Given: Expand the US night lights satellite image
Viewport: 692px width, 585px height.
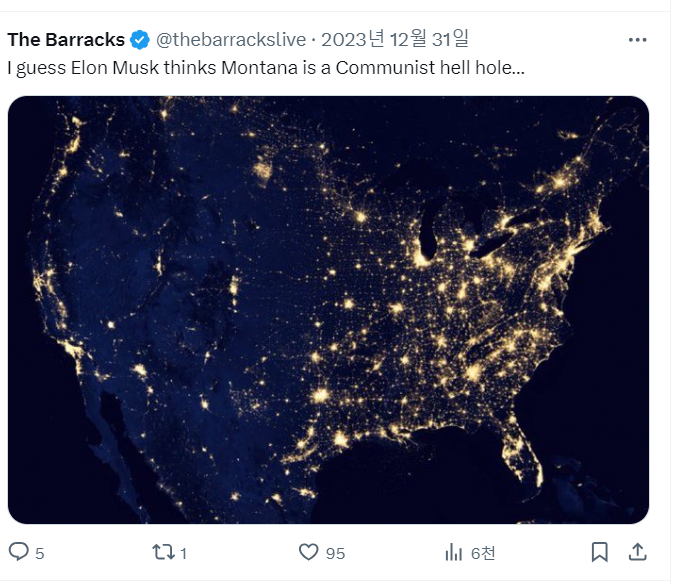Looking at the screenshot, I should click(x=328, y=310).
